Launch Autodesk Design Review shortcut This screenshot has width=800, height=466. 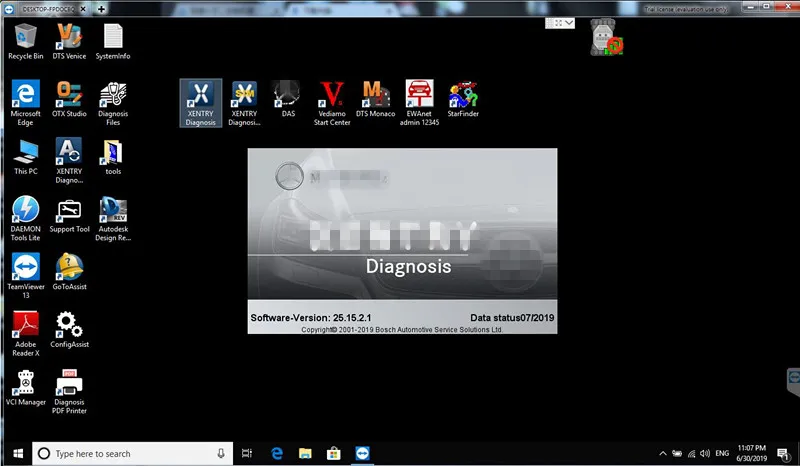tap(113, 218)
